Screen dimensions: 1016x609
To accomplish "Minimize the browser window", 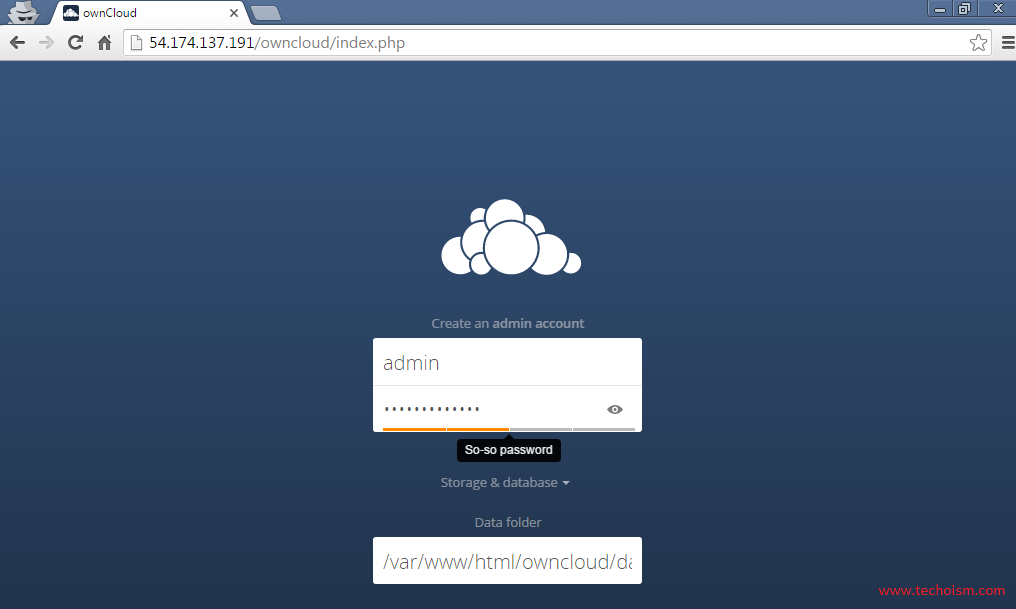I will pos(940,8).
